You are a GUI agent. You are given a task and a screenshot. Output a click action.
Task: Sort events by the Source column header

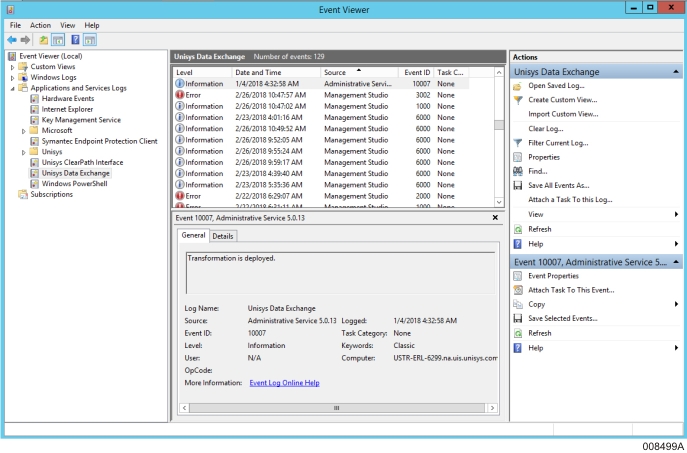(x=359, y=72)
